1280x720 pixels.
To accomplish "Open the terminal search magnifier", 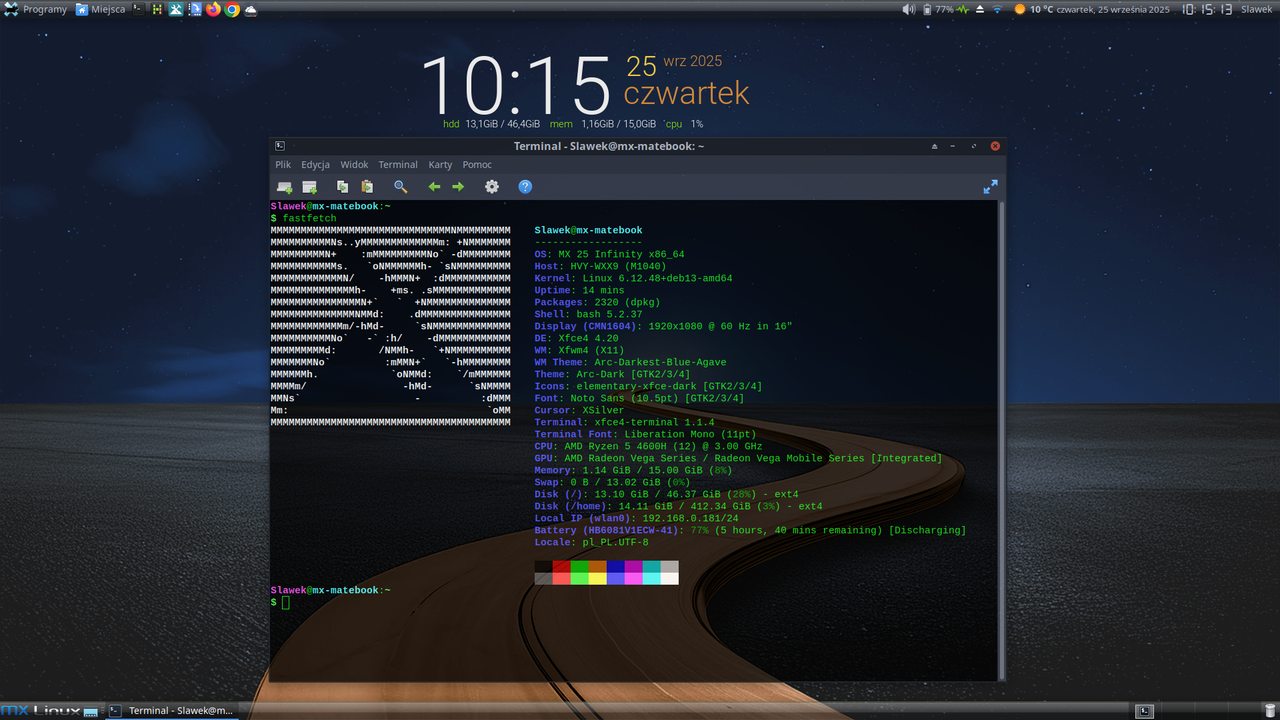I will 401,187.
